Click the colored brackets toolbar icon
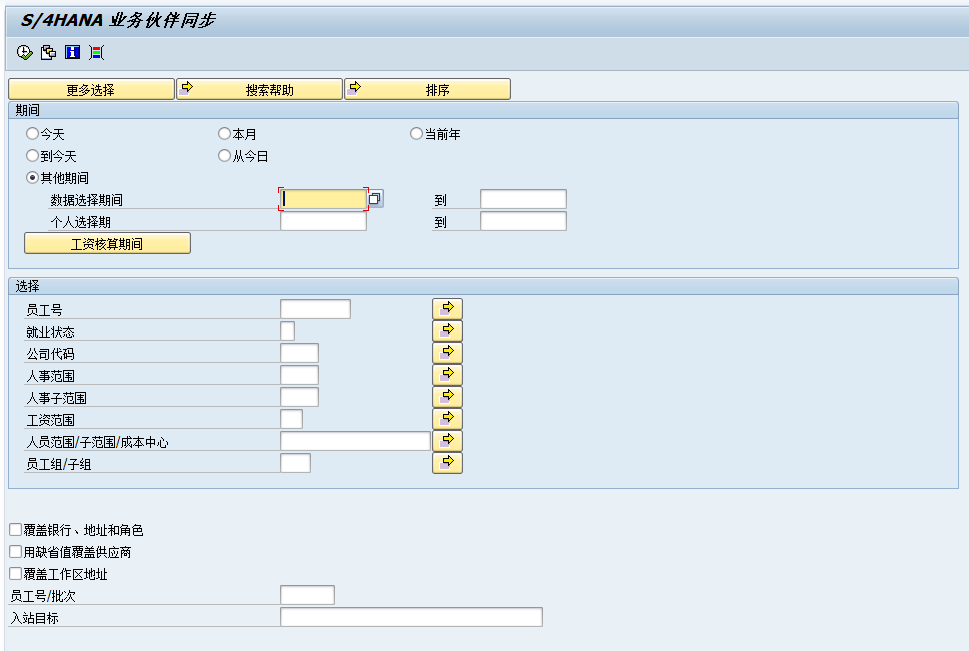This screenshot has width=969, height=651. pyautogui.click(x=96, y=52)
